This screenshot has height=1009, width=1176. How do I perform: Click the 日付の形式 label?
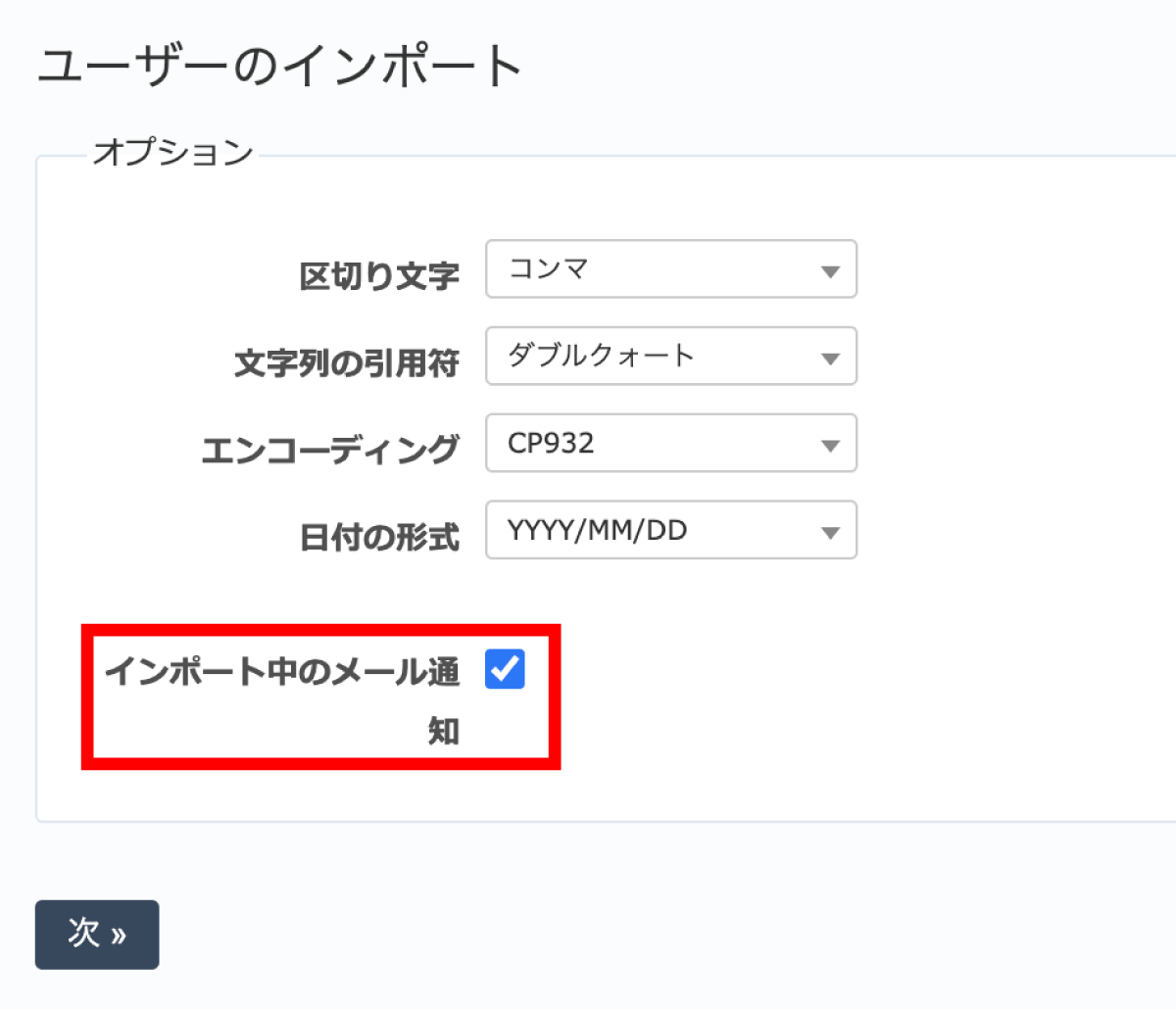click(379, 537)
